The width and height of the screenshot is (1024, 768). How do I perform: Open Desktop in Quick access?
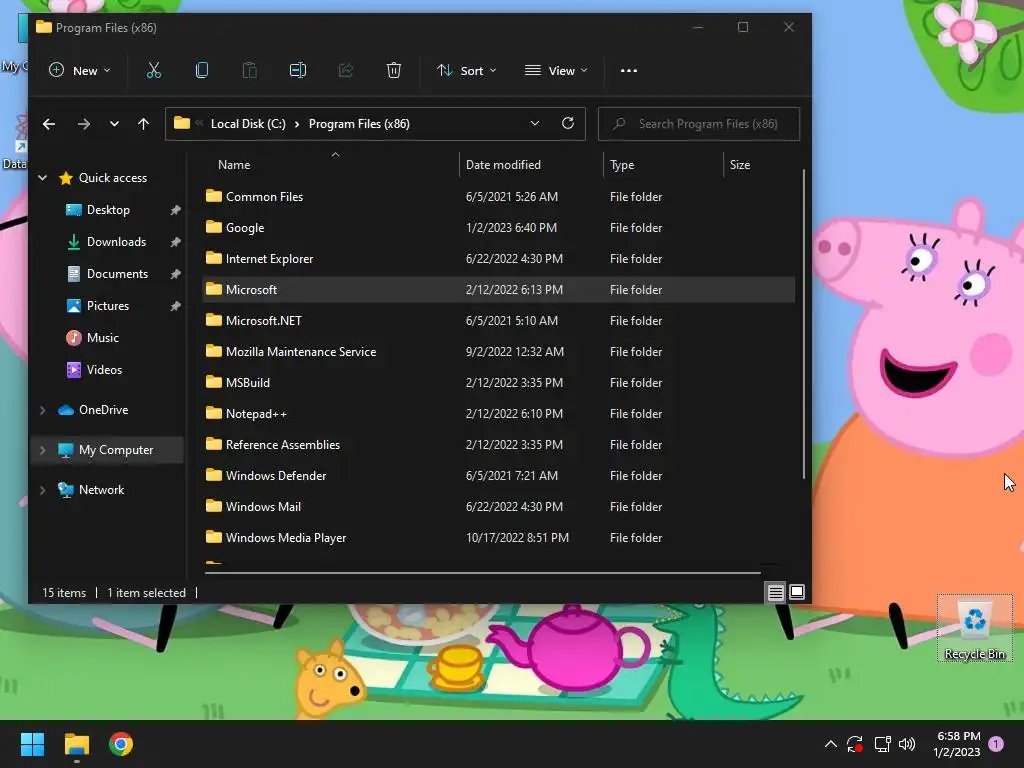pos(108,210)
